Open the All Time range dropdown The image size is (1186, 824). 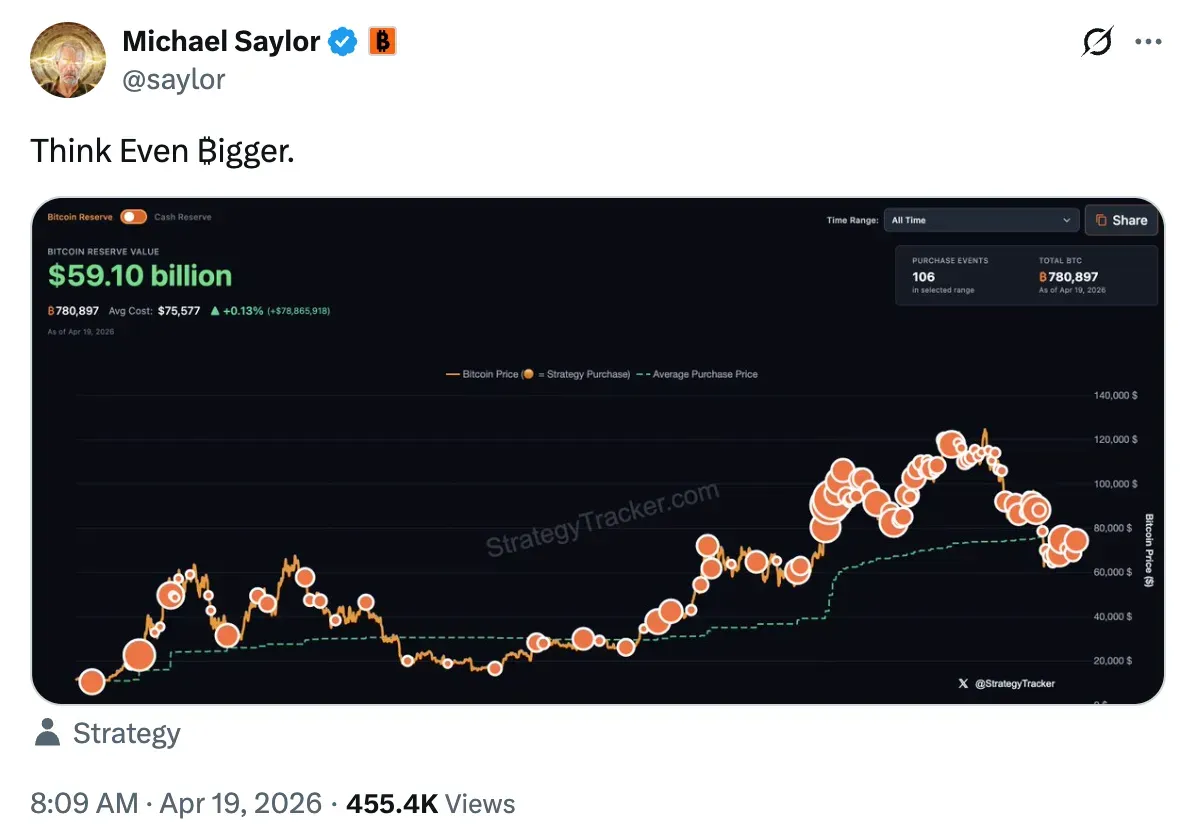coord(980,220)
